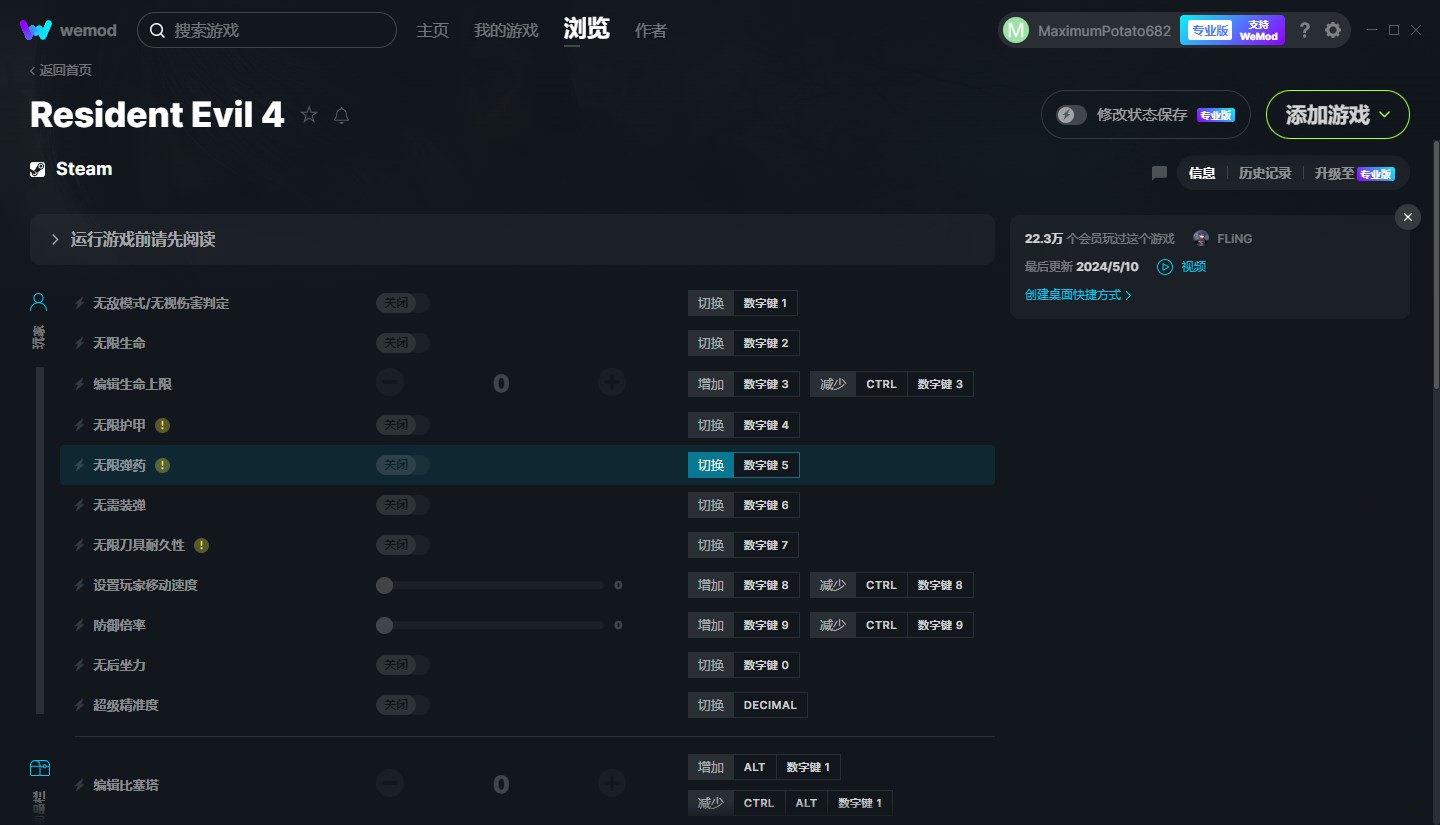
Task: Click the search magnifier icon
Action: point(157,30)
